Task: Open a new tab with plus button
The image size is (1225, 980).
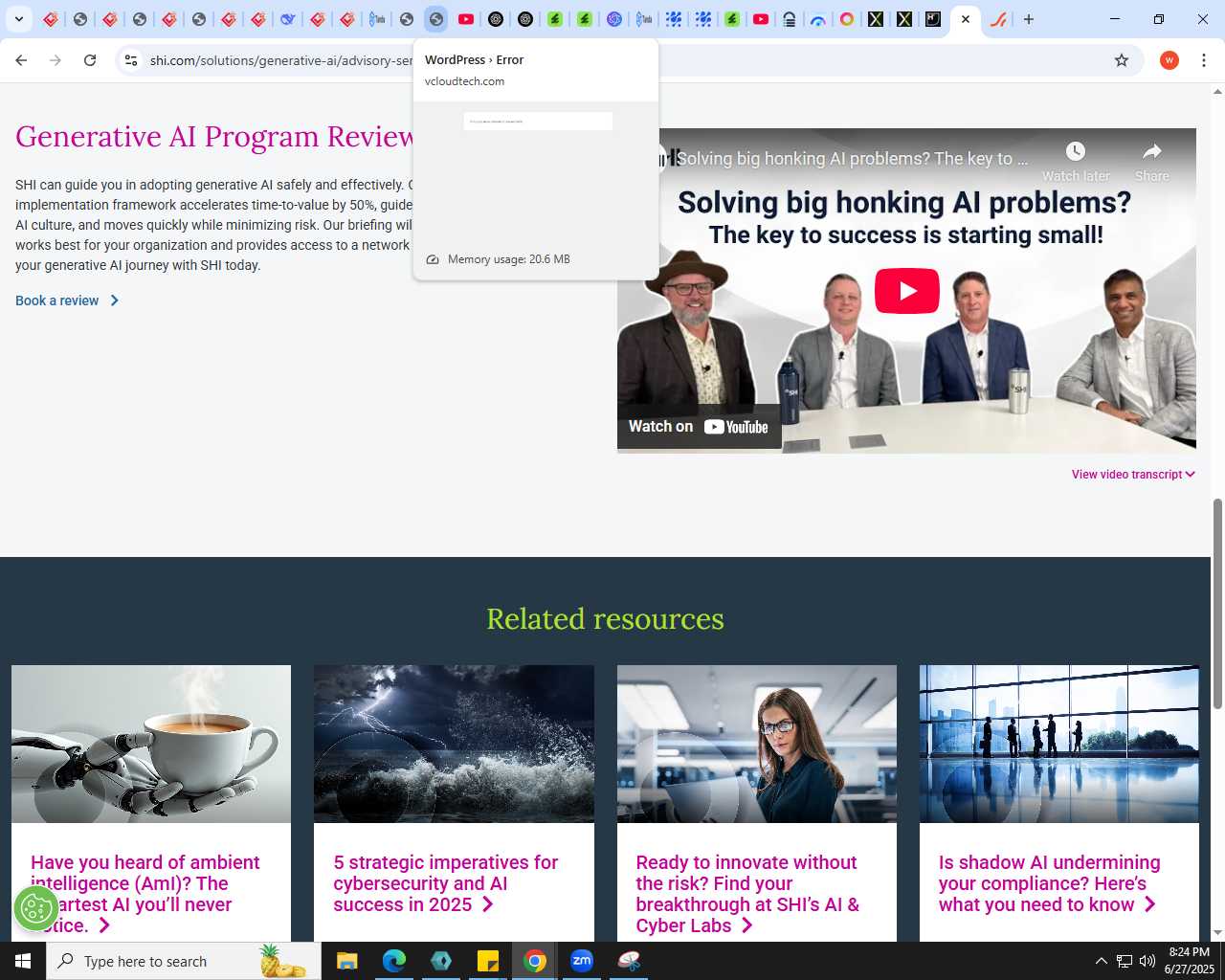Action: click(1029, 19)
